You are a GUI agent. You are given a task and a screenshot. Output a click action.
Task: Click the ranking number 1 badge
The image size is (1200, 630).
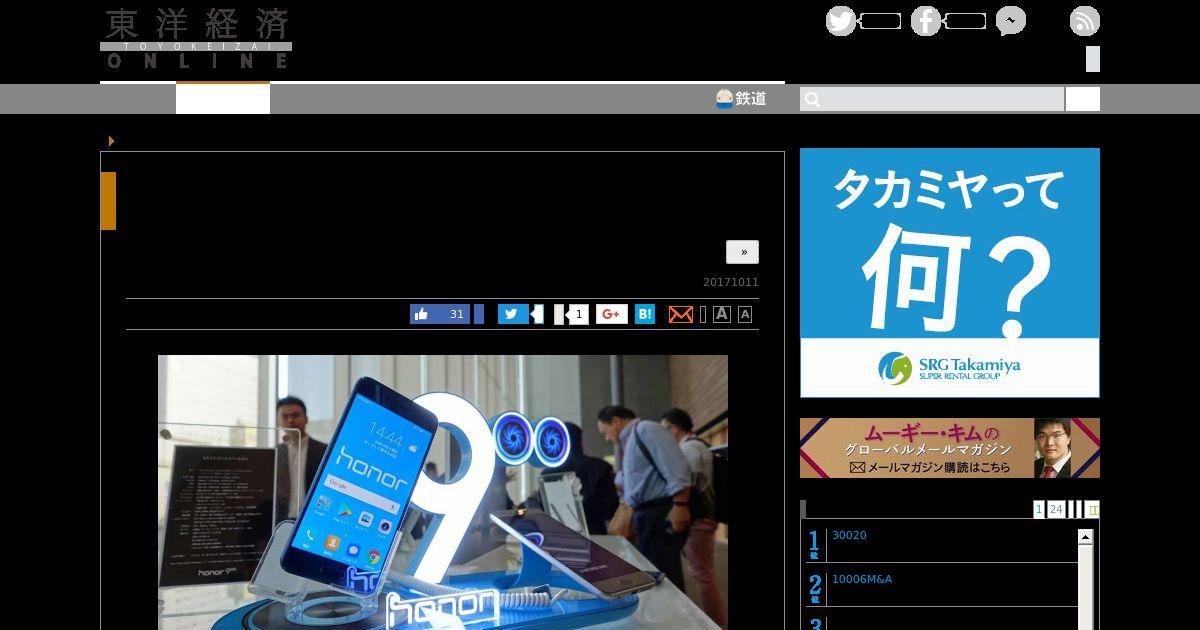(x=815, y=544)
